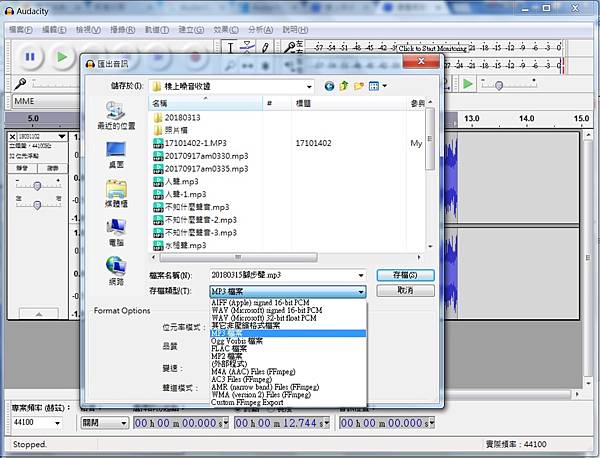Screen dimensions: 600x458
Task: Select file 水槌聲.mp3
Action: 179,245
